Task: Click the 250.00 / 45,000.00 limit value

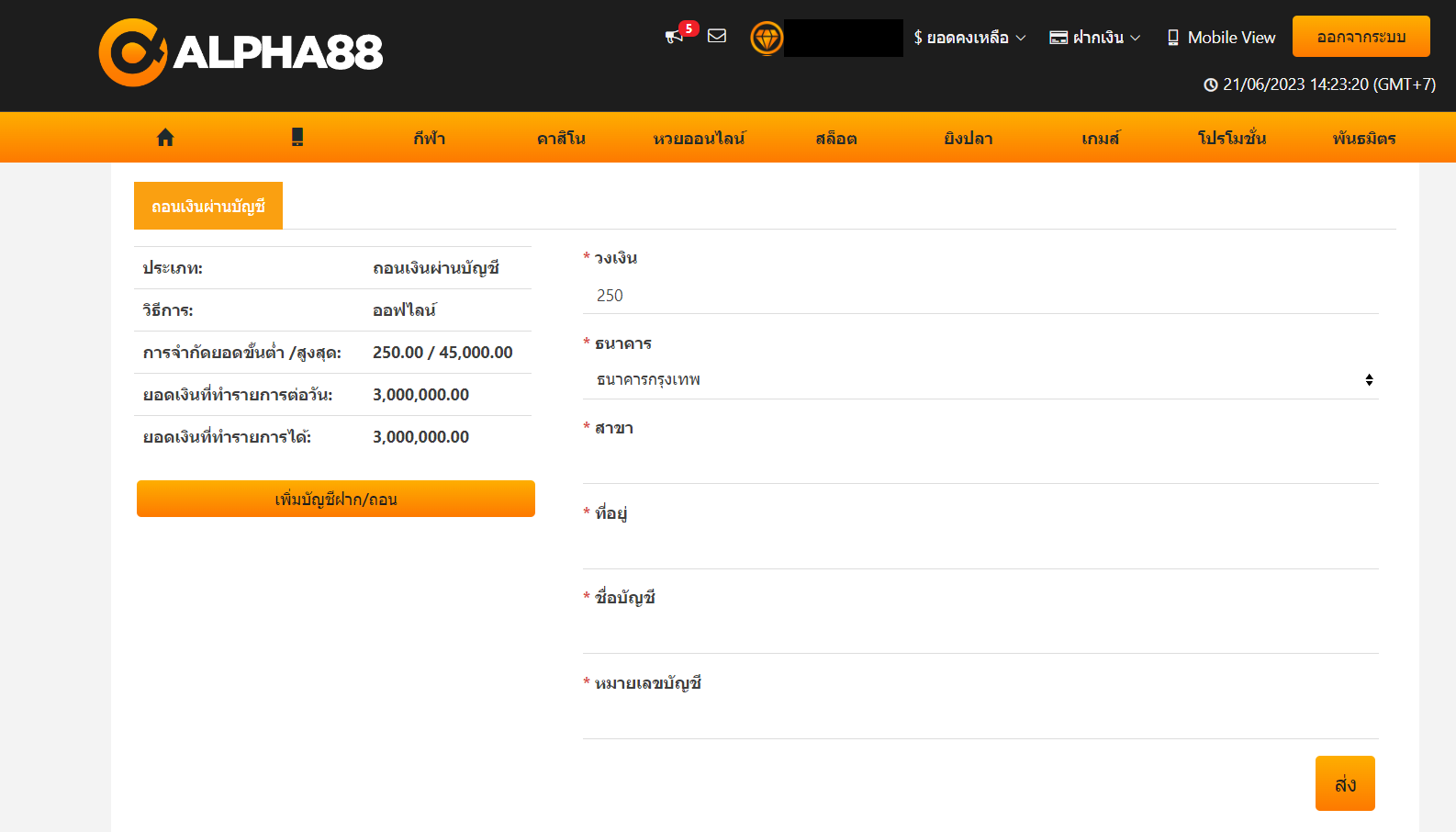Action: click(x=442, y=353)
